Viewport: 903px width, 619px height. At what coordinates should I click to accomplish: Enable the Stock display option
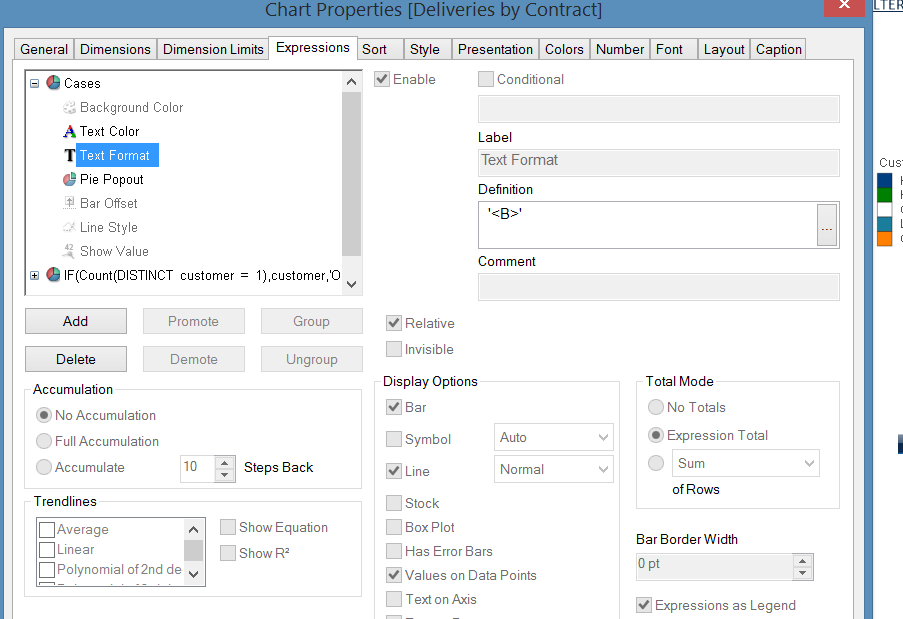point(394,503)
